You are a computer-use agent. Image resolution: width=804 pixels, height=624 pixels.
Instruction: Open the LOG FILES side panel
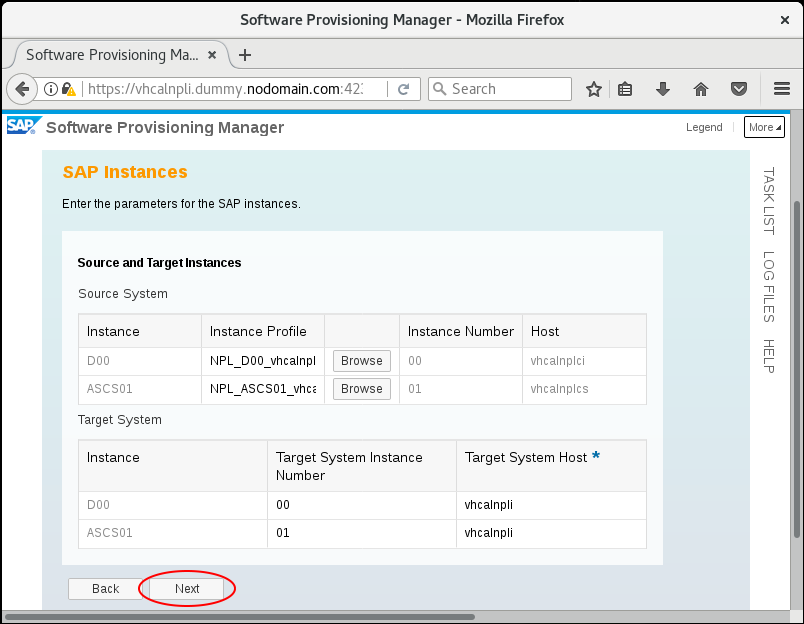(768, 287)
